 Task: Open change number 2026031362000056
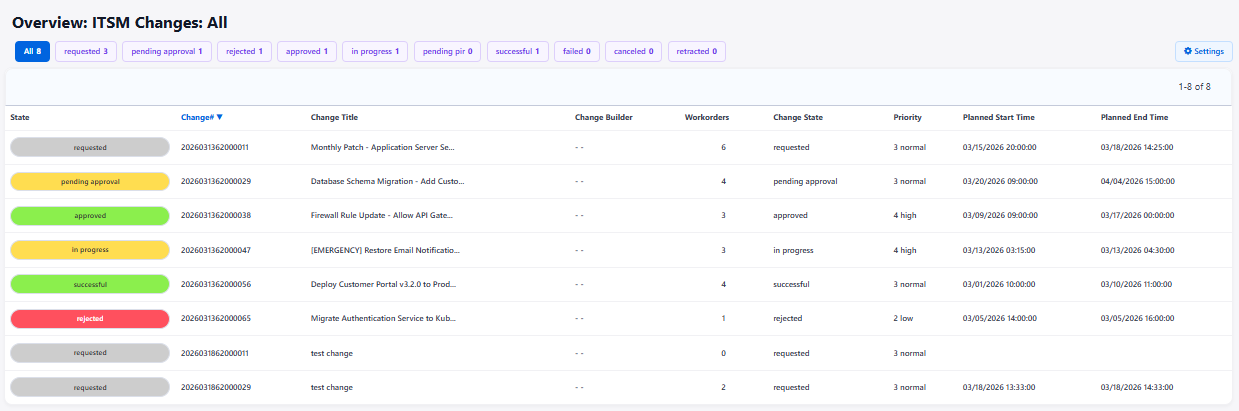pos(215,284)
